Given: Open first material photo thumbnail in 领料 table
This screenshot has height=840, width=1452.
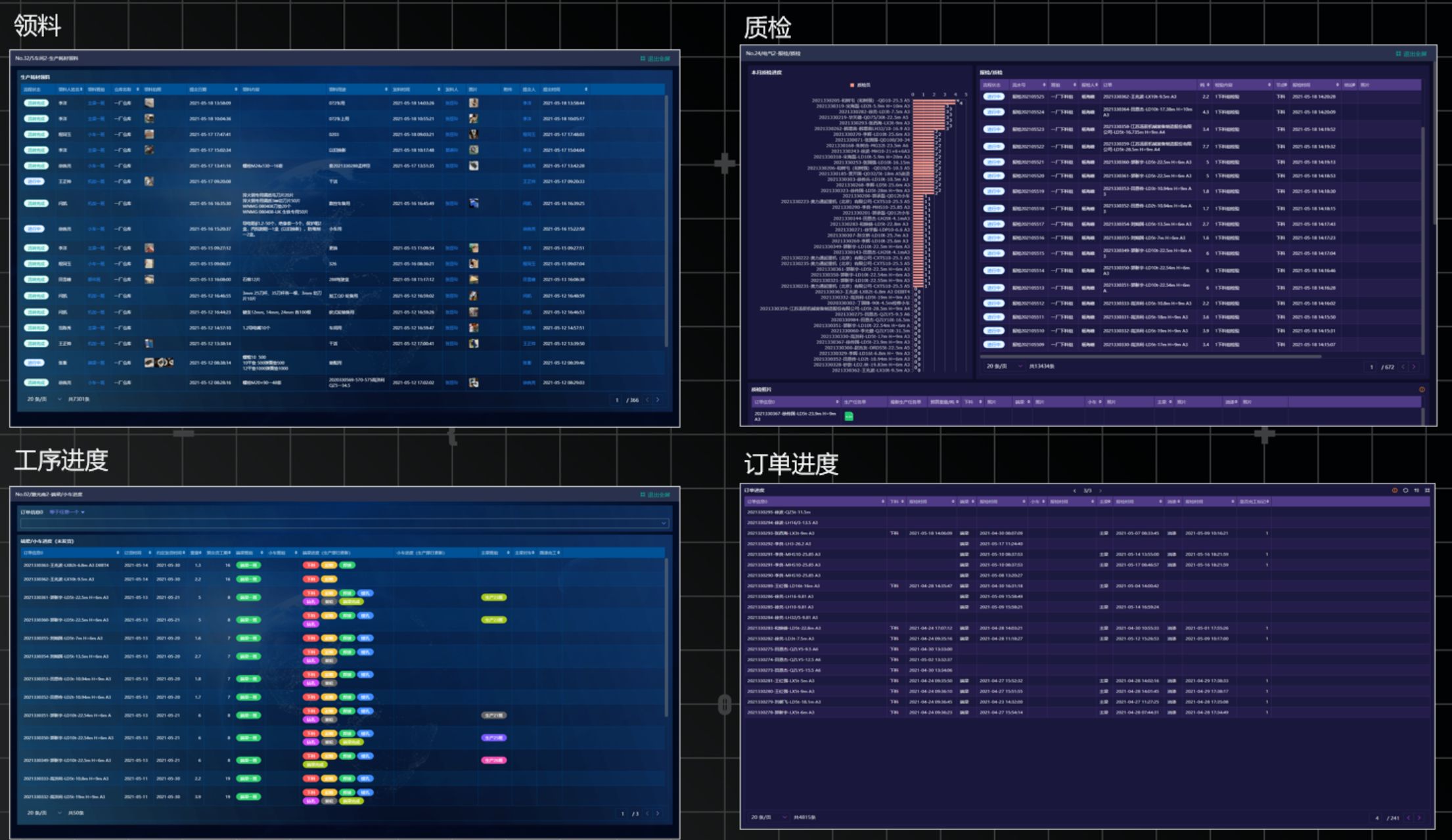Looking at the screenshot, I should [x=149, y=103].
